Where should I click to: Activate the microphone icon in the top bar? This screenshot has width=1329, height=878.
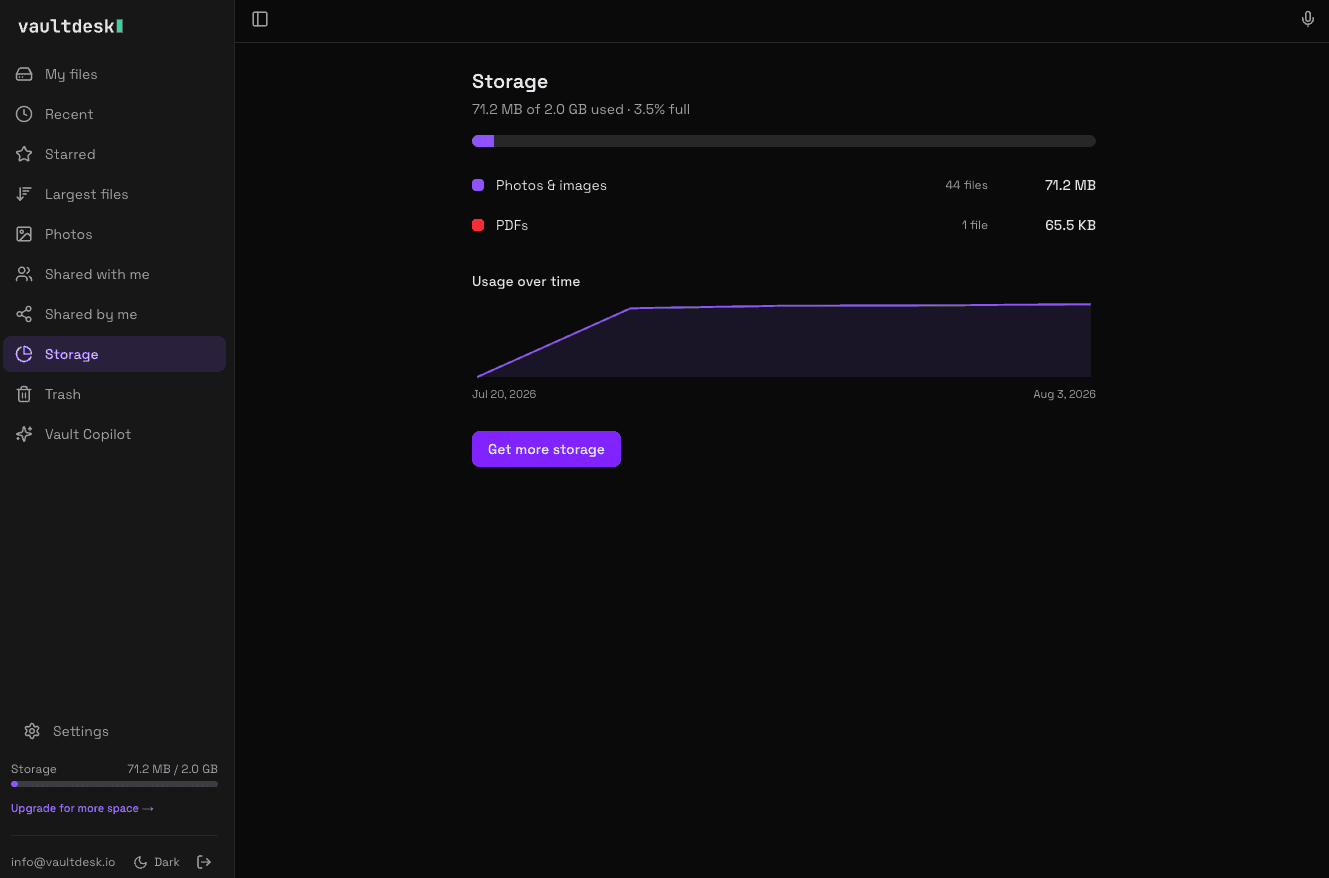click(x=1307, y=19)
